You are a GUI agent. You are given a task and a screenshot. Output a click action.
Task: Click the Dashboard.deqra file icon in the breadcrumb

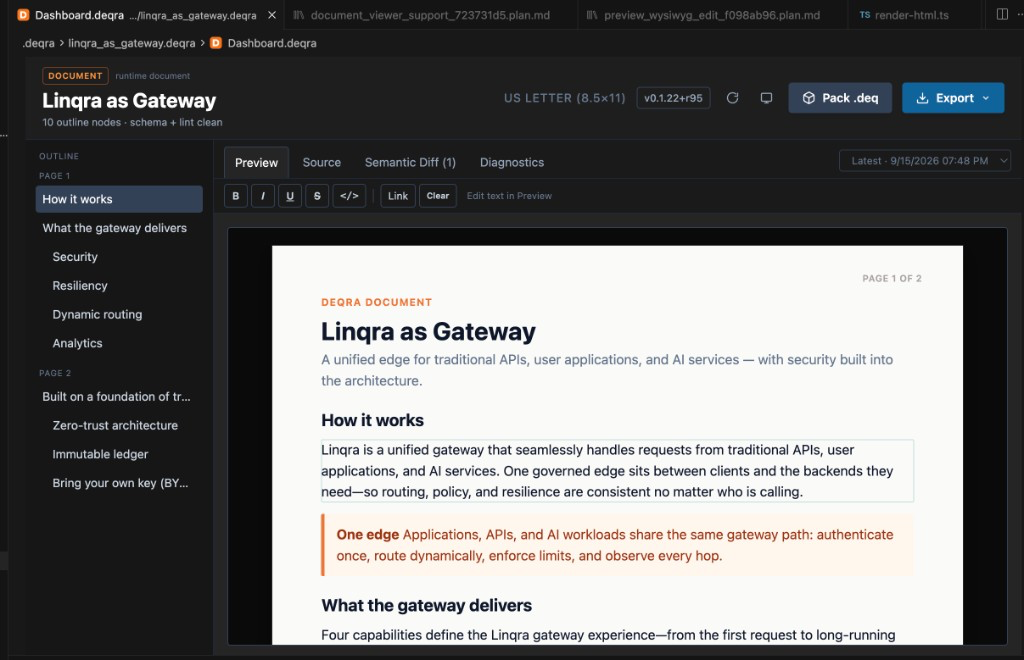click(216, 43)
